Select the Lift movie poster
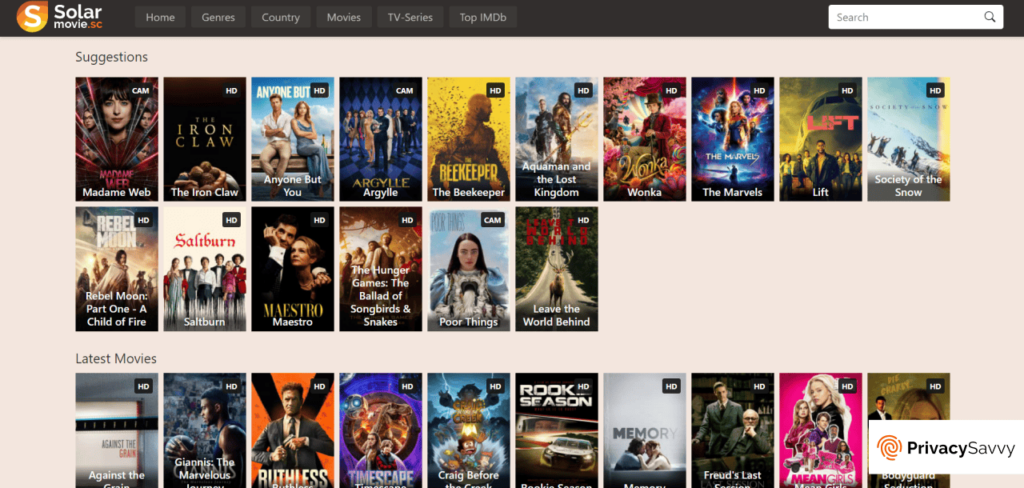1024x488 pixels. click(821, 139)
